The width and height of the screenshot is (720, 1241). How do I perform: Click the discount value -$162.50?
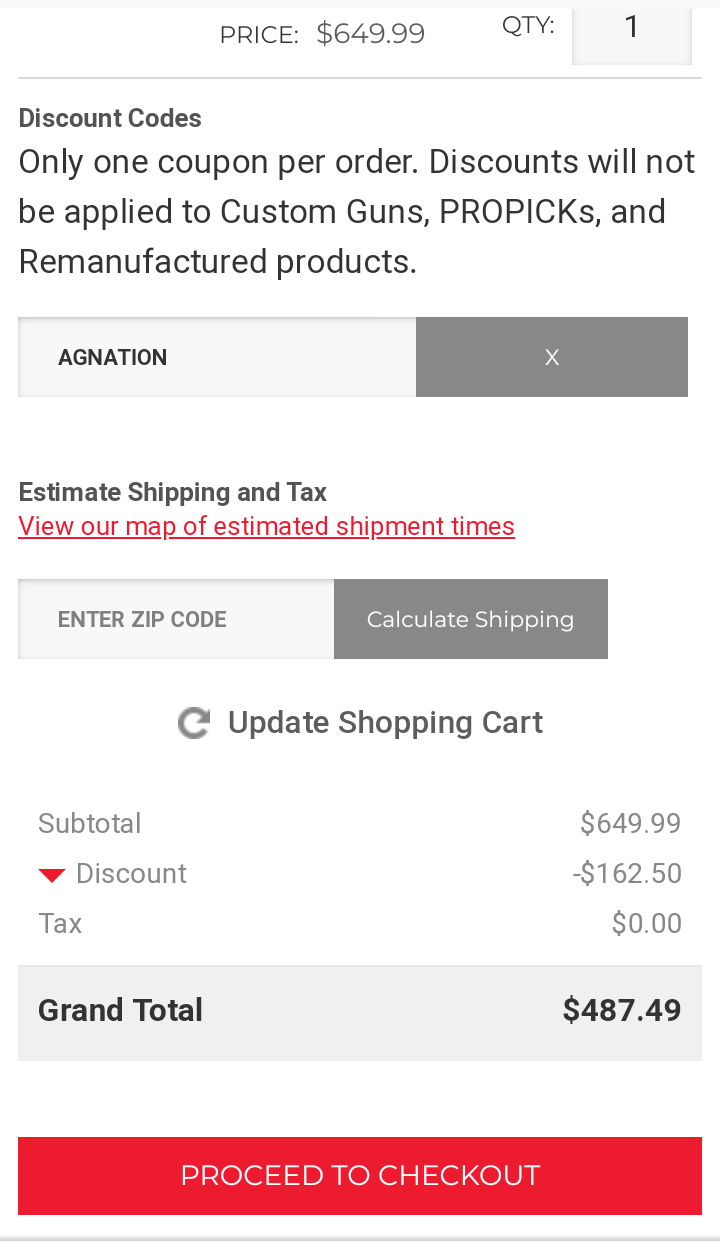[x=627, y=874]
